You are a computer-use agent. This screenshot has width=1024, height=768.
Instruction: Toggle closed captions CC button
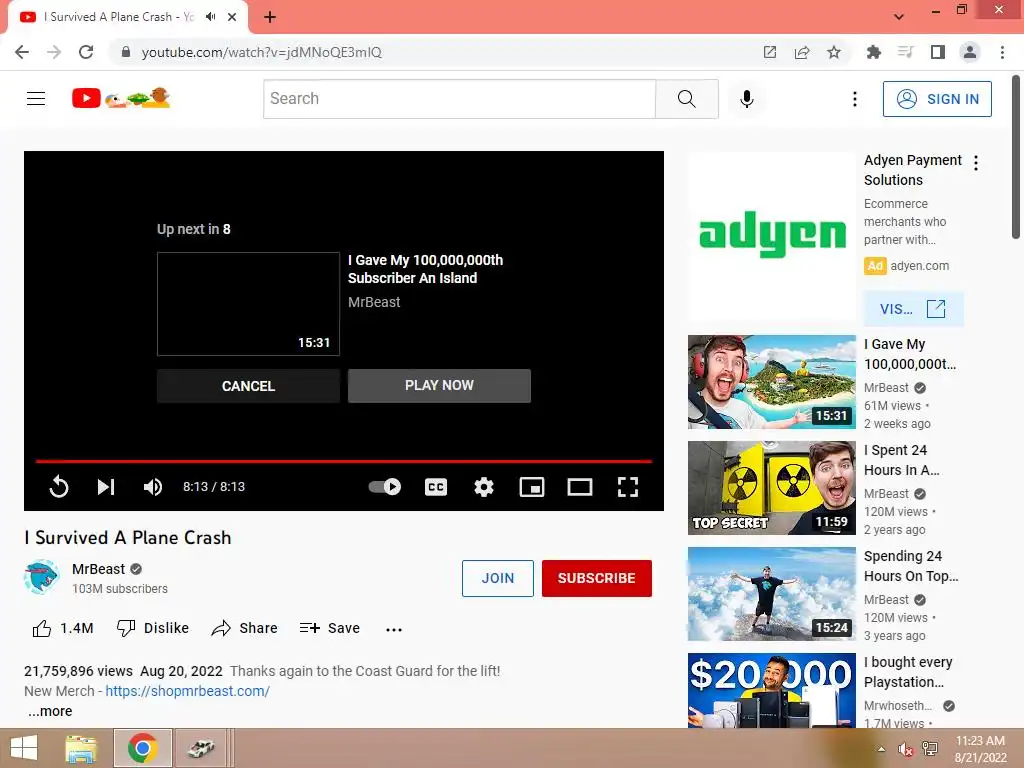436,487
